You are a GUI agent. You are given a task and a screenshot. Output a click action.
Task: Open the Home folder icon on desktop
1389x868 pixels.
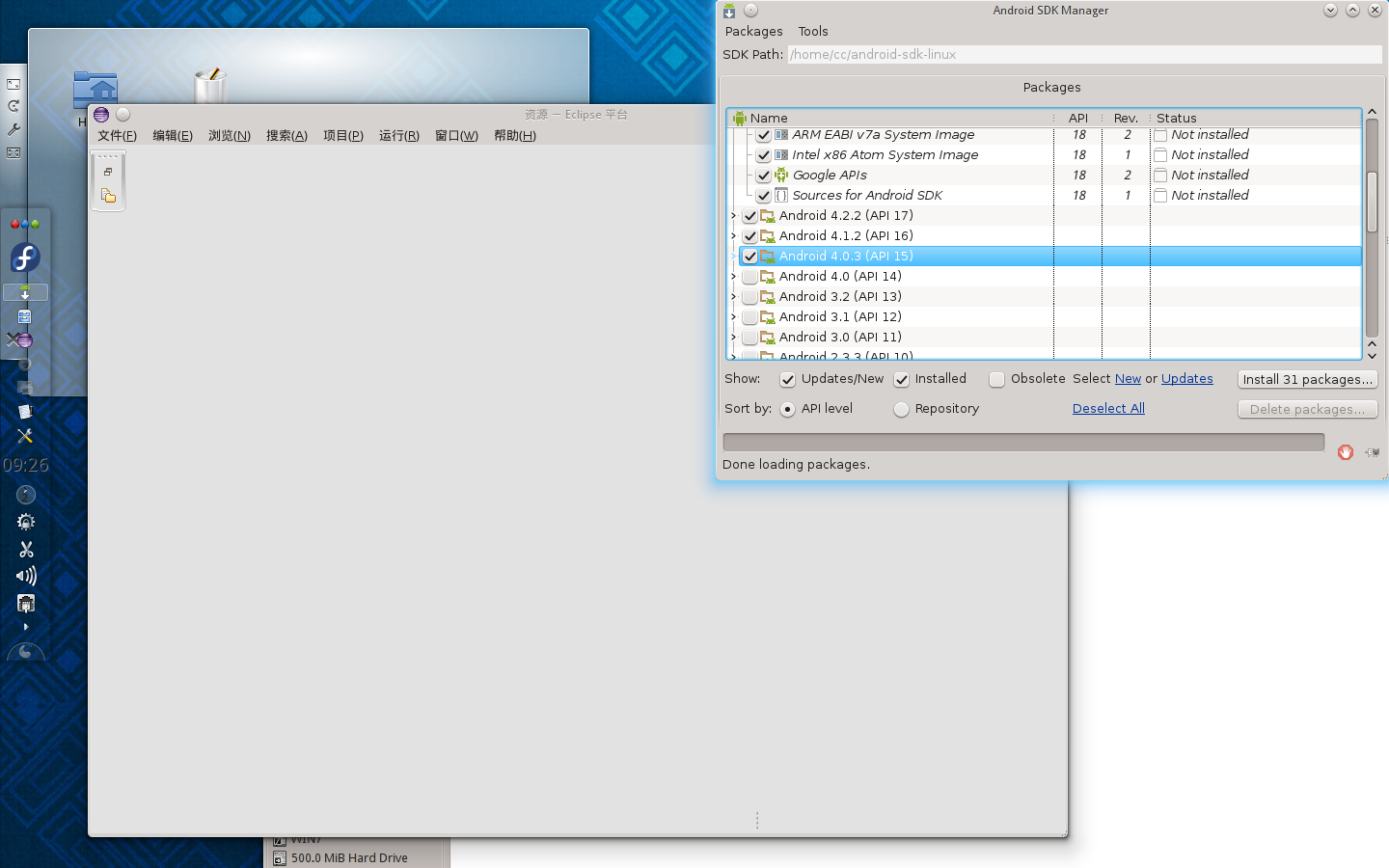tap(95, 90)
